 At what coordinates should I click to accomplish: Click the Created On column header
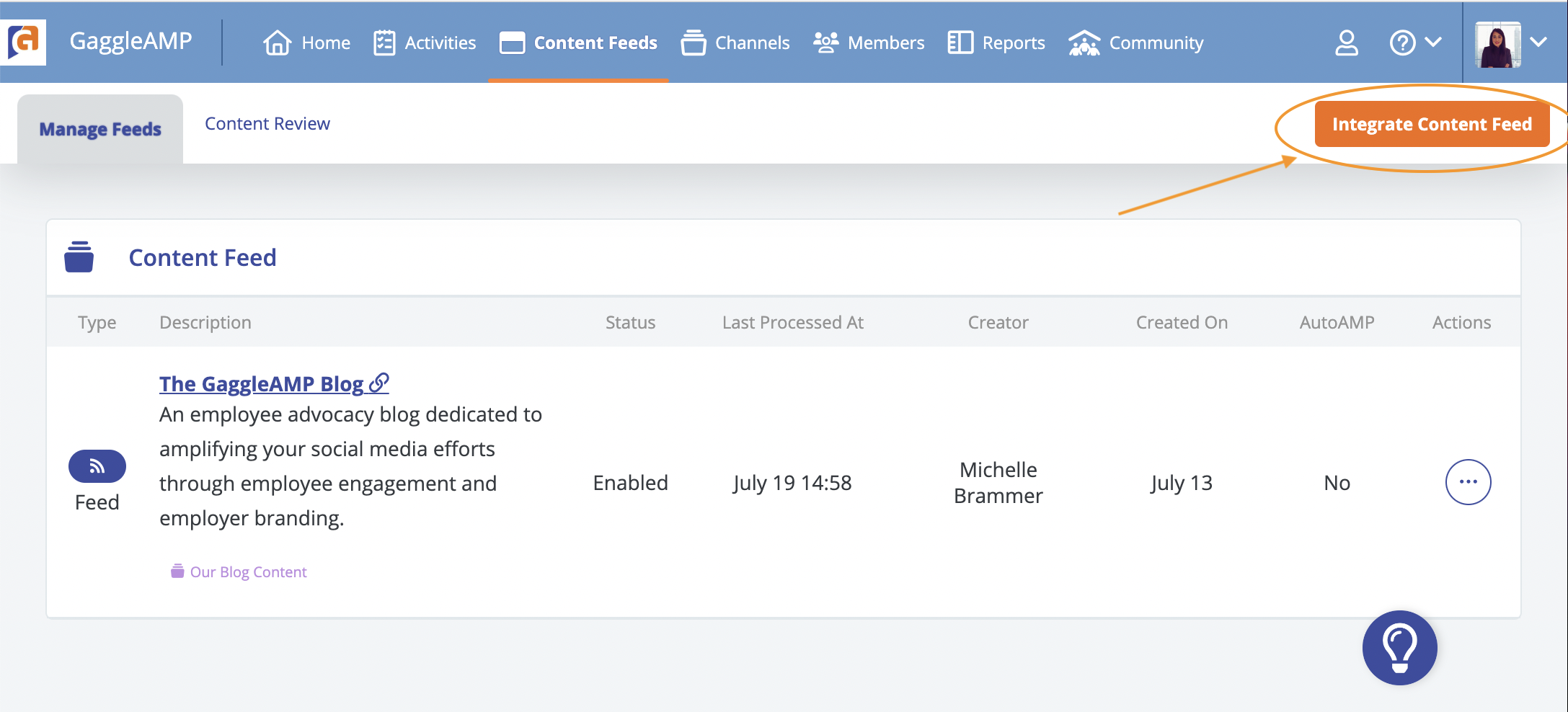click(1182, 322)
